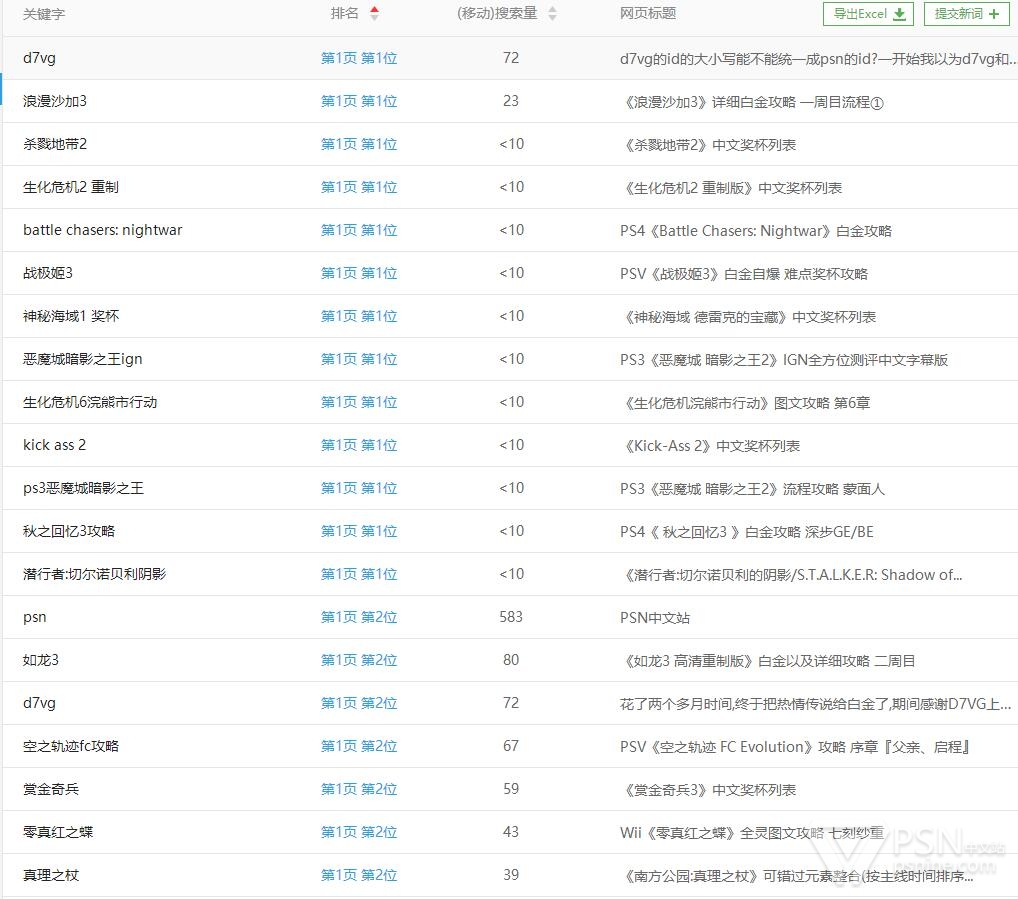Click page title 《杀戮地带2》中文奖杯列表
Viewport: 1018px width, 899px height.
tap(708, 145)
